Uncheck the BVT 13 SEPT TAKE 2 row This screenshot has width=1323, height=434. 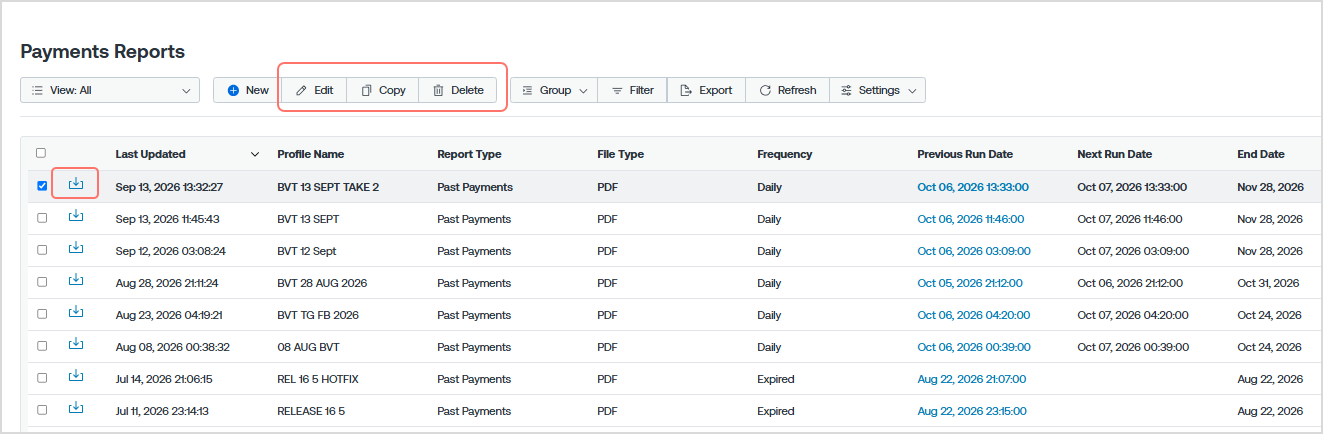point(41,186)
